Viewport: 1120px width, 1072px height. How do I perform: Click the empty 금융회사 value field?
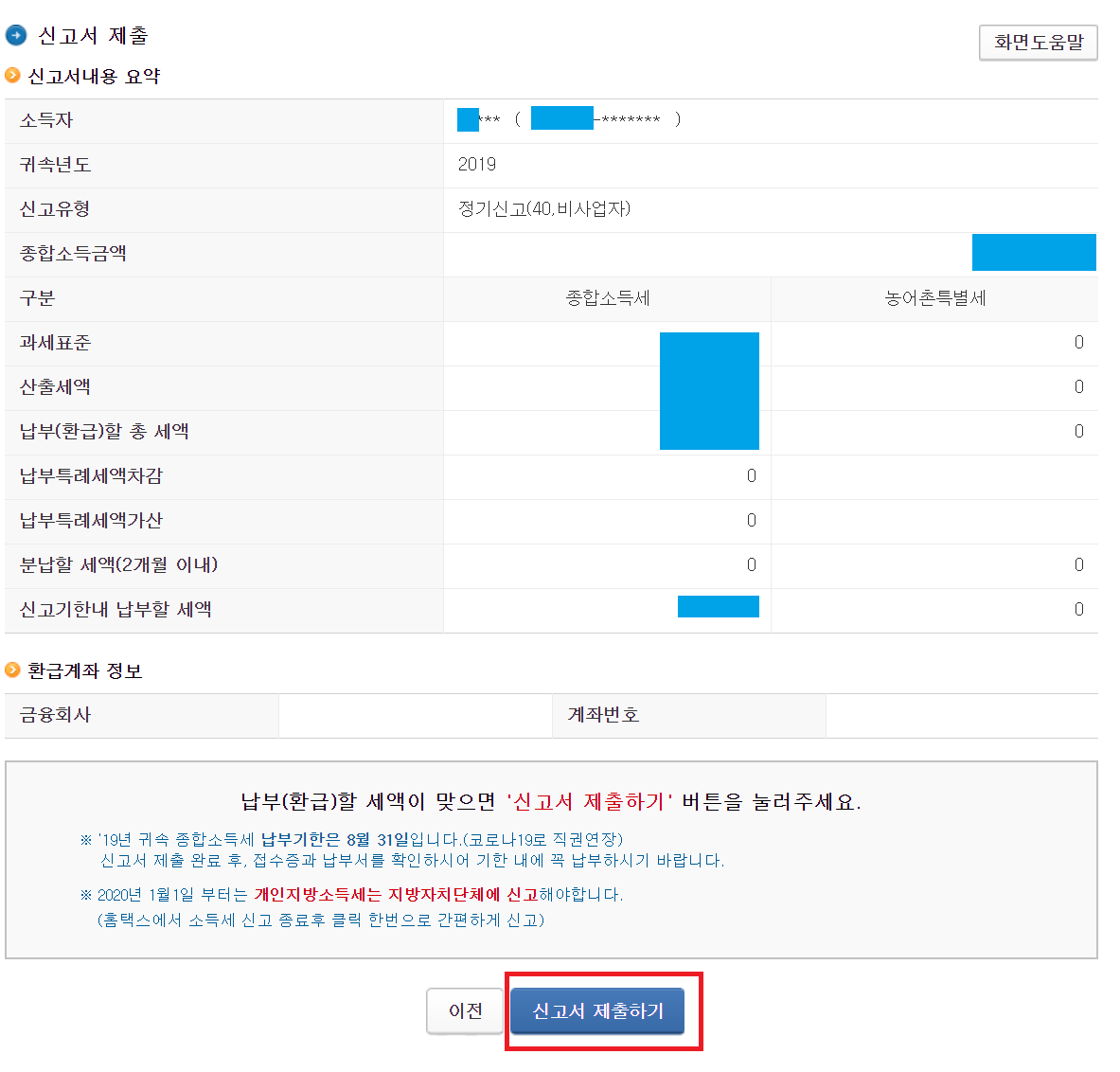pos(415,715)
